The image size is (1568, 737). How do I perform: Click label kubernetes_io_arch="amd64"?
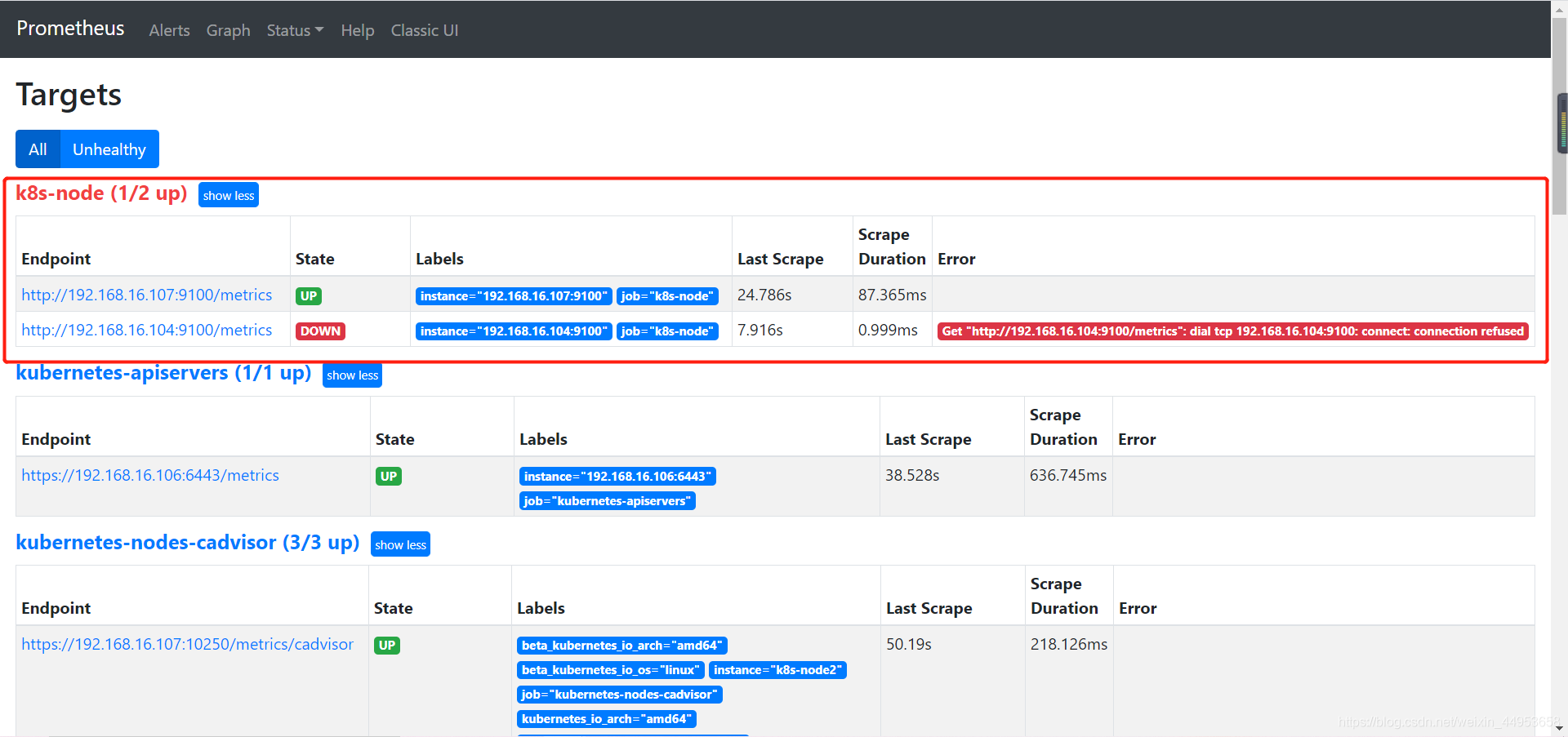(x=607, y=719)
